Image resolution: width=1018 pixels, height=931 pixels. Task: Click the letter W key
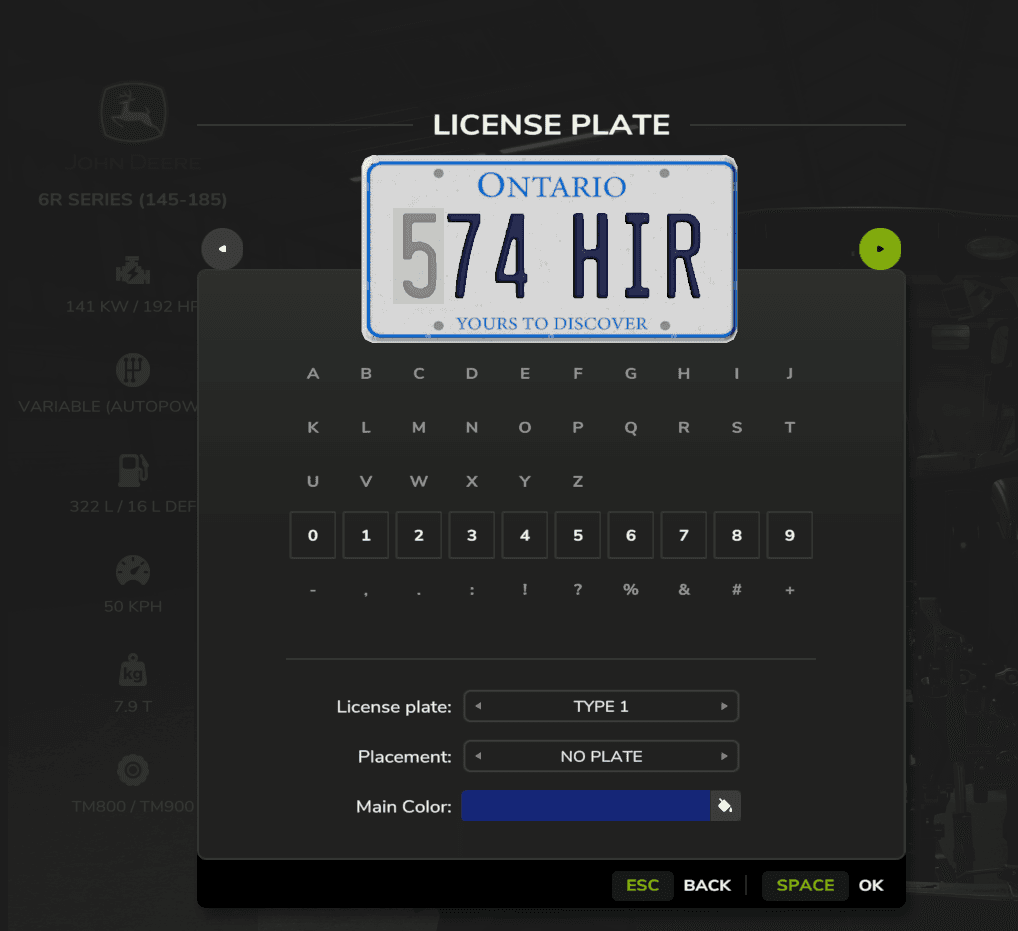click(419, 481)
